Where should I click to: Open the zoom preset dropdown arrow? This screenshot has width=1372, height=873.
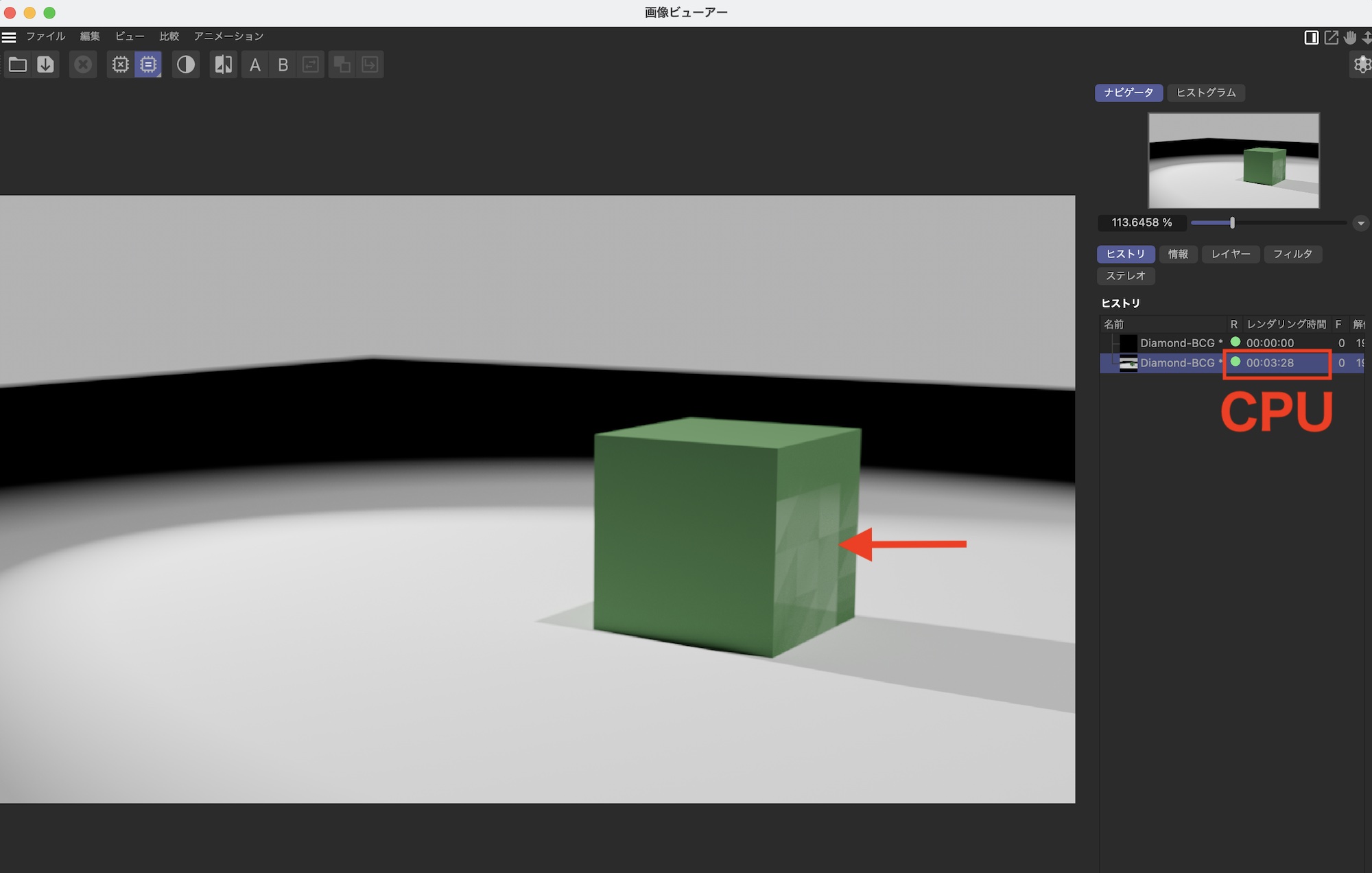1360,223
